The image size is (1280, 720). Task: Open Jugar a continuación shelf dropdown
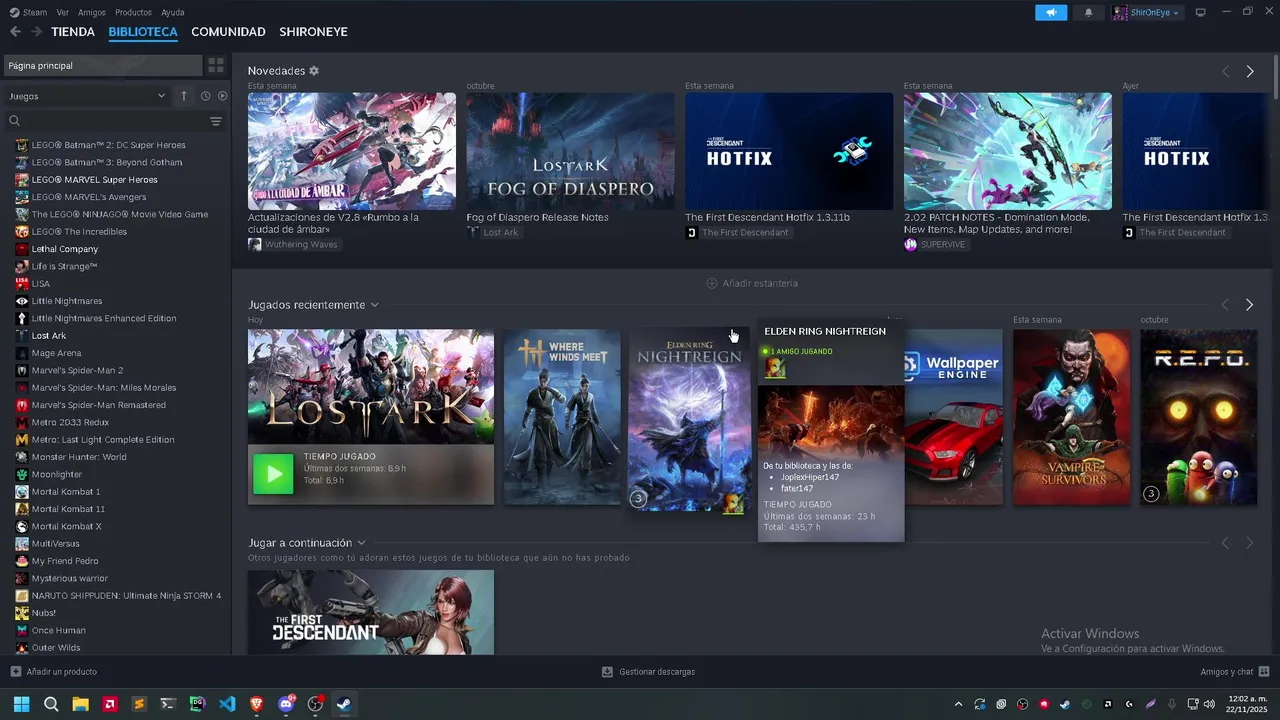click(x=361, y=543)
